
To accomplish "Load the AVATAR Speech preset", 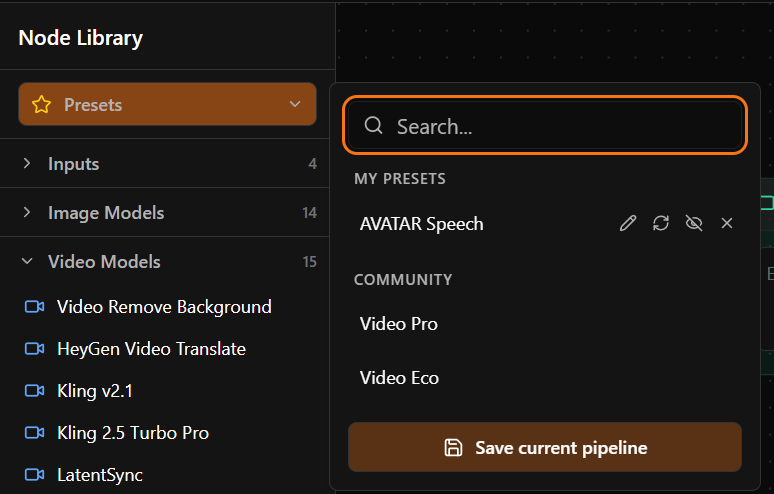I will (x=422, y=224).
